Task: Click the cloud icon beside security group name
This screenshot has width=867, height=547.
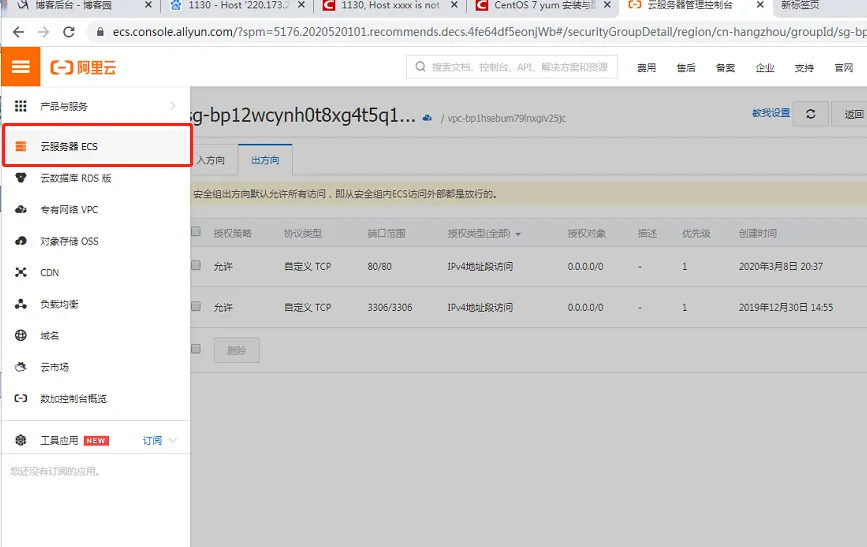Action: [427, 117]
